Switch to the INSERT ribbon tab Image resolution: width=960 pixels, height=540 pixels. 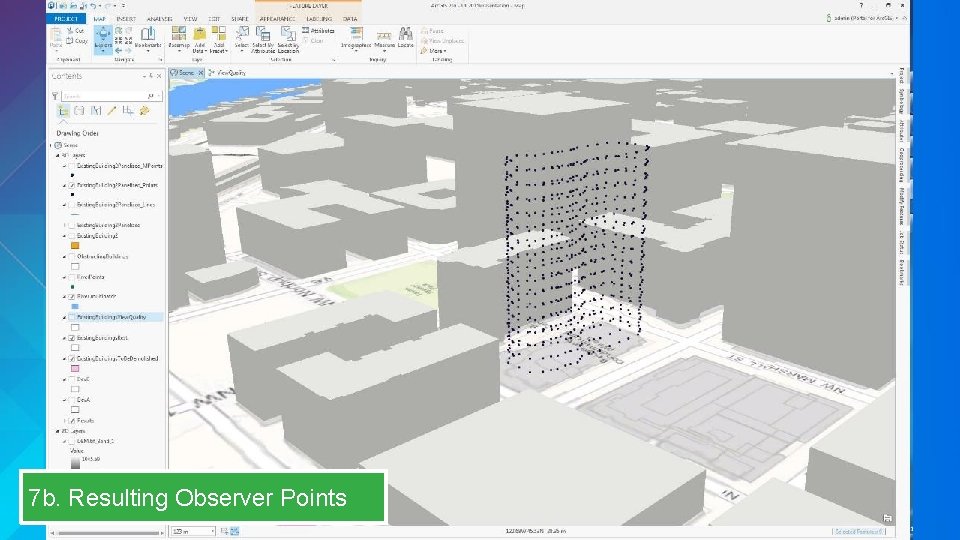point(126,19)
